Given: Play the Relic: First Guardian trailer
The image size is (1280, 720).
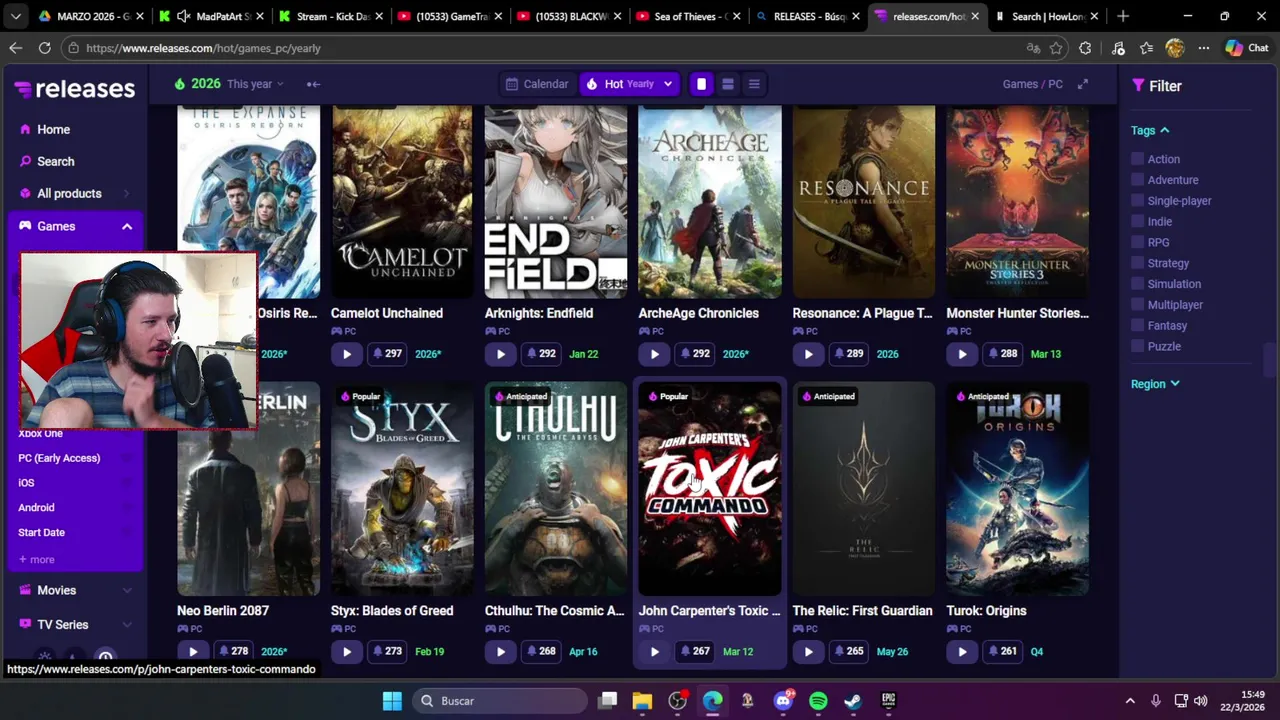Looking at the screenshot, I should pyautogui.click(x=808, y=652).
